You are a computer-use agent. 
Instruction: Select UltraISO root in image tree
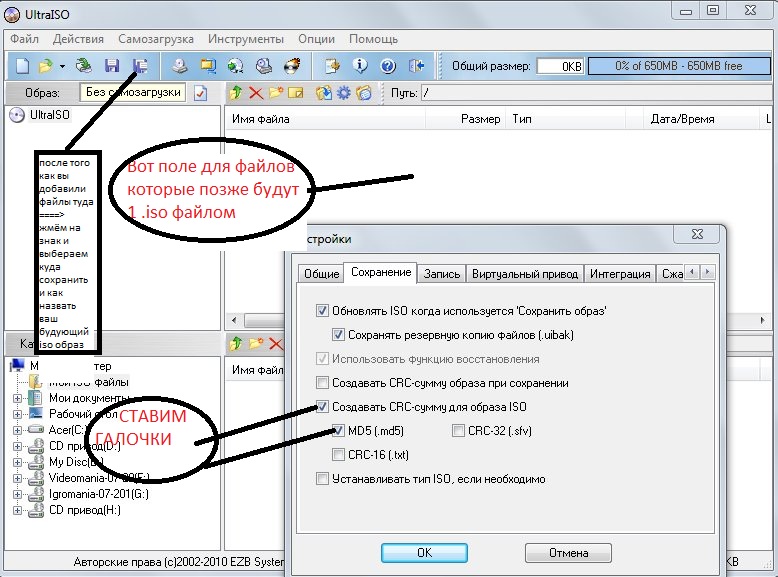49,115
